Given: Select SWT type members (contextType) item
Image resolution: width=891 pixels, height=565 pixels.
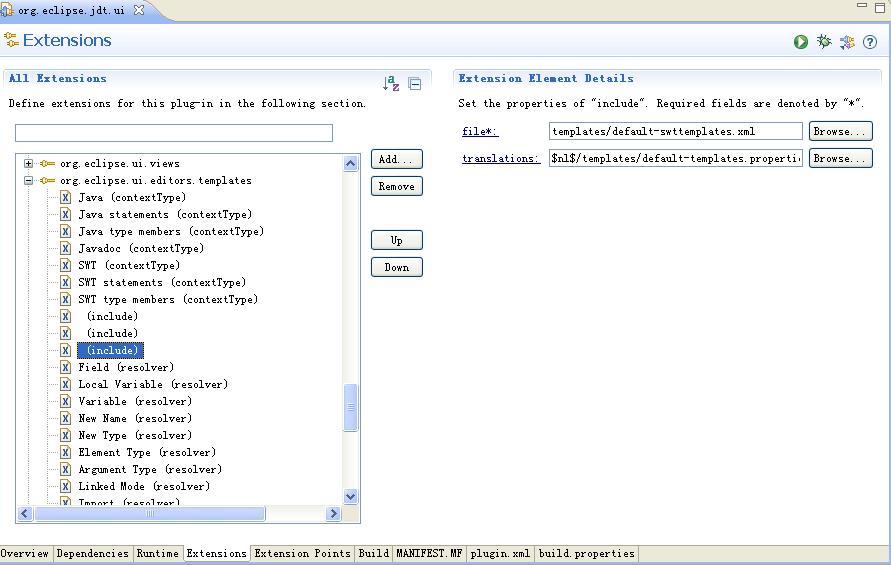Looking at the screenshot, I should [168, 300].
